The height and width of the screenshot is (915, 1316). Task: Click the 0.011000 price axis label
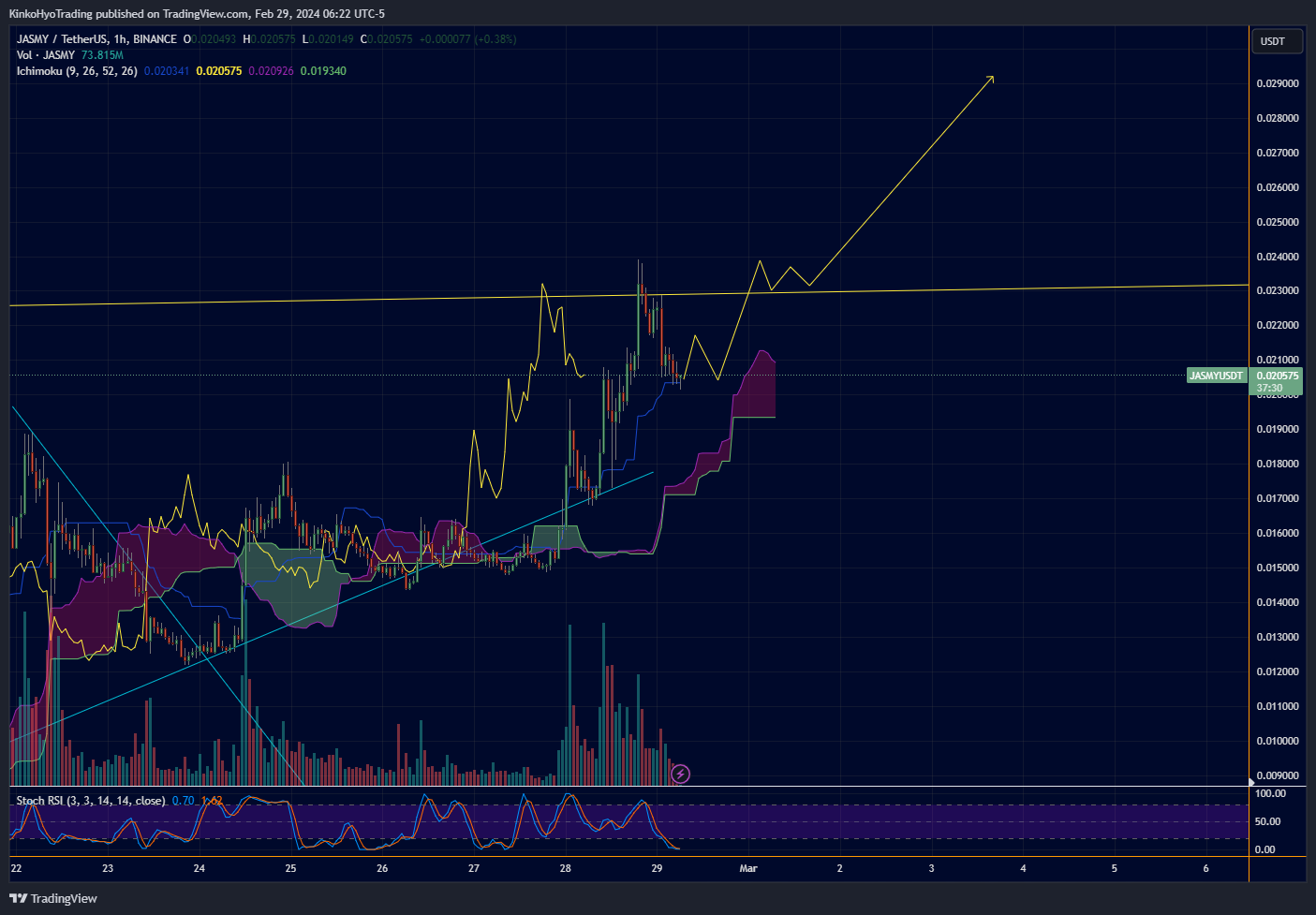(1278, 706)
